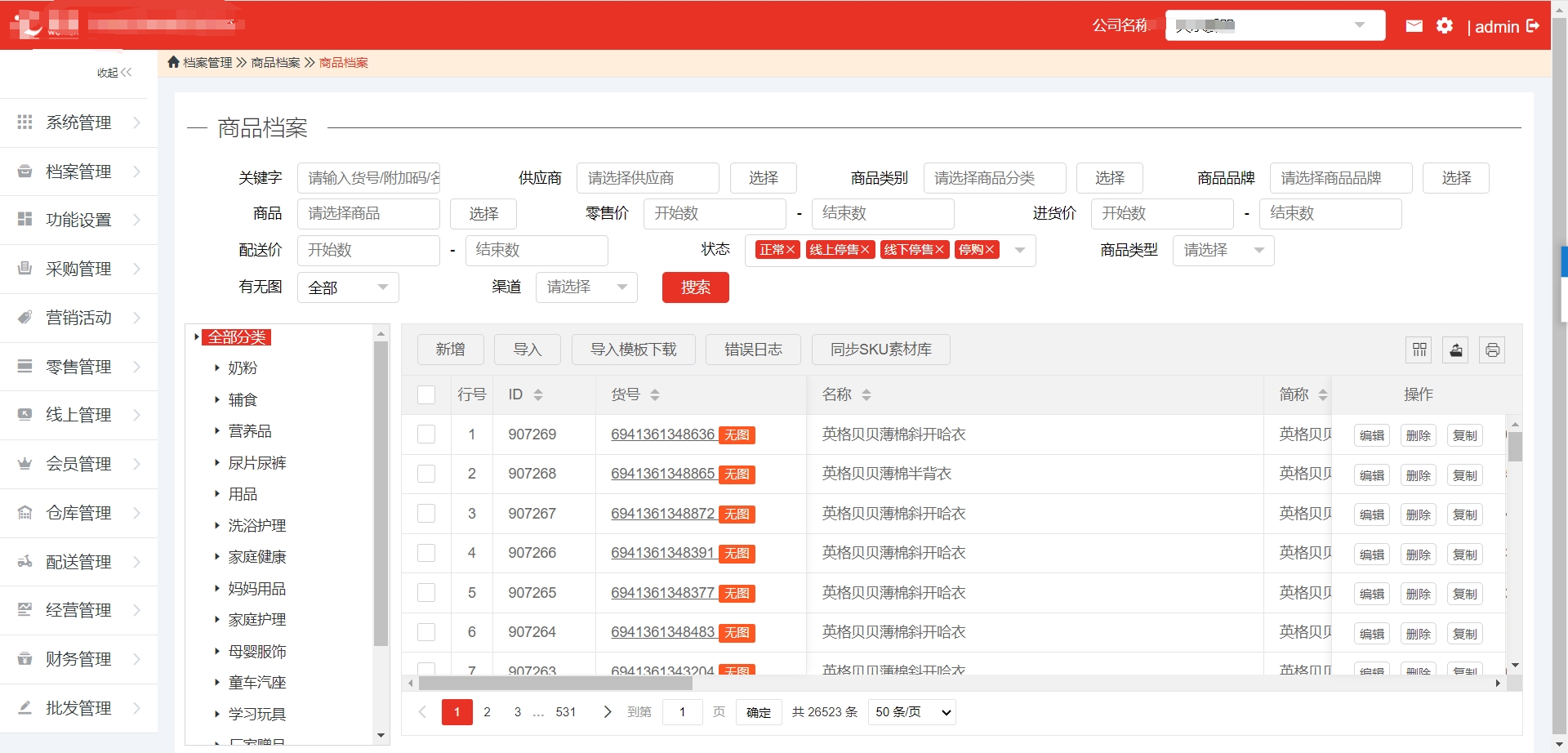
Task: Click the category tree vertical scrollbar
Action: pyautogui.click(x=381, y=494)
